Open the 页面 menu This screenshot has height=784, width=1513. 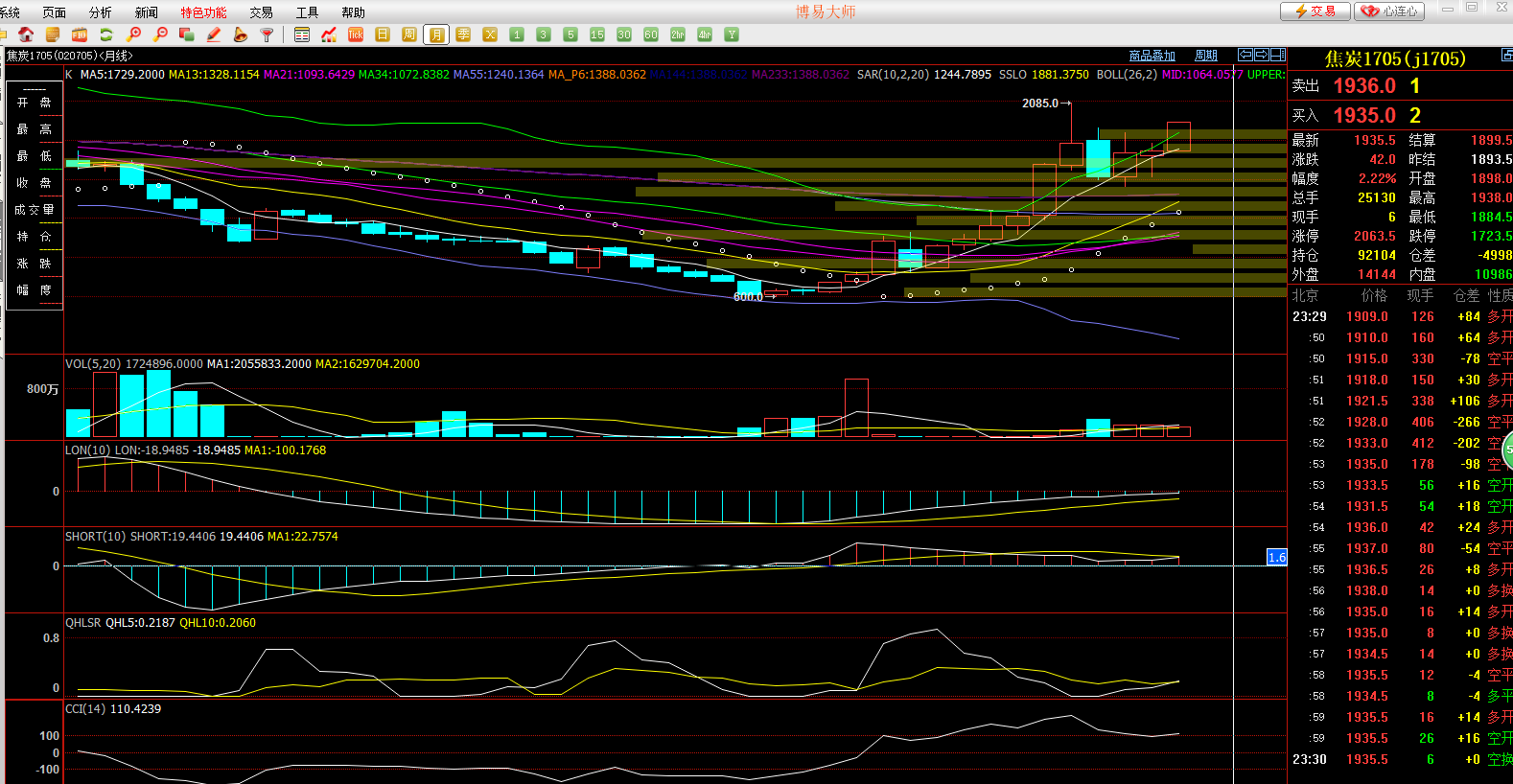click(x=55, y=12)
